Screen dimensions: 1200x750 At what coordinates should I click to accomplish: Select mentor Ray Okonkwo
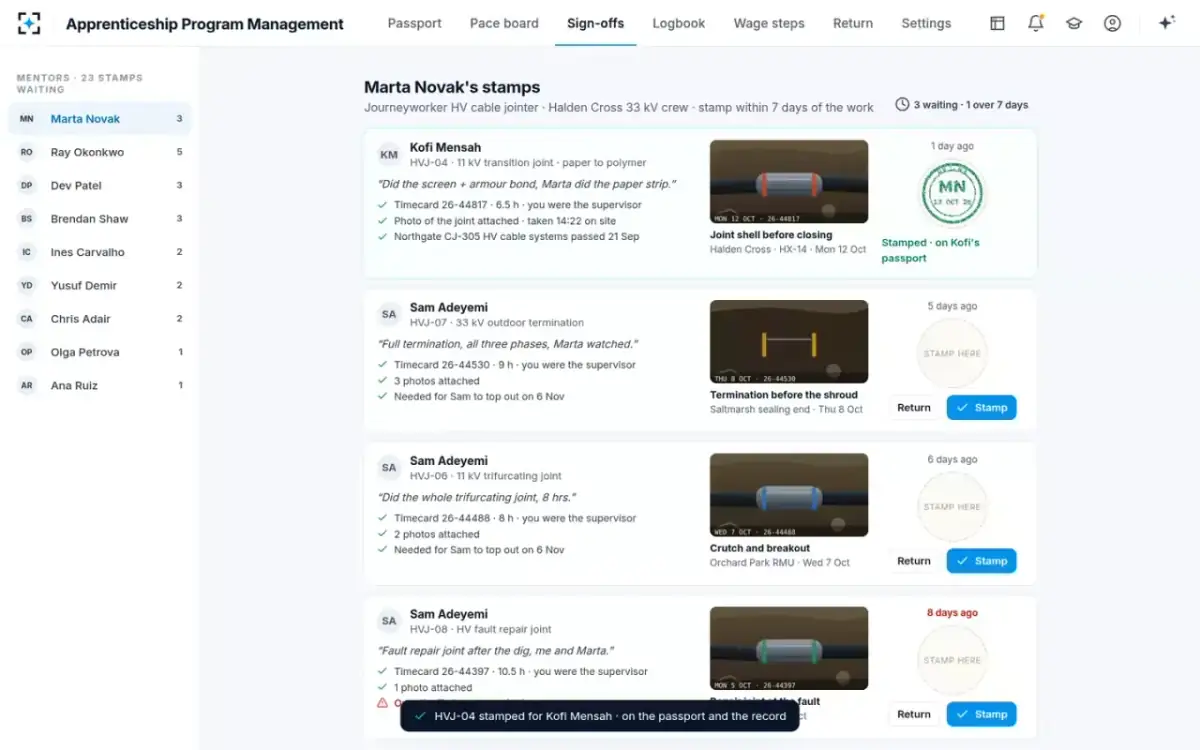coord(100,152)
